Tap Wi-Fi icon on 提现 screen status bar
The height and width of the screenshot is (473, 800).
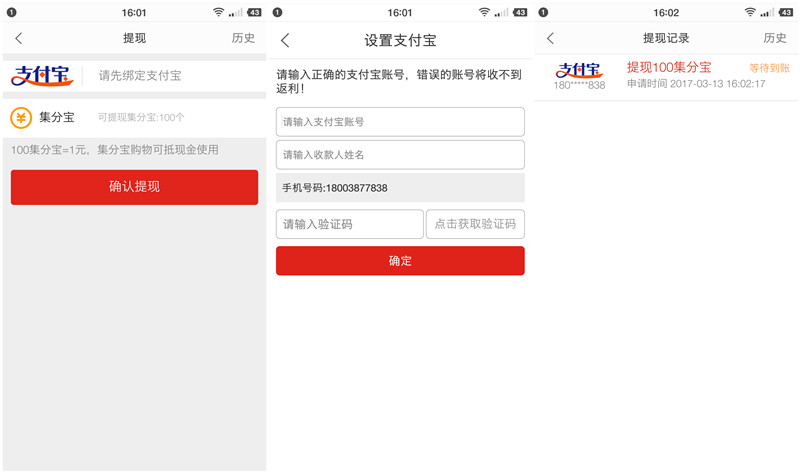(218, 12)
